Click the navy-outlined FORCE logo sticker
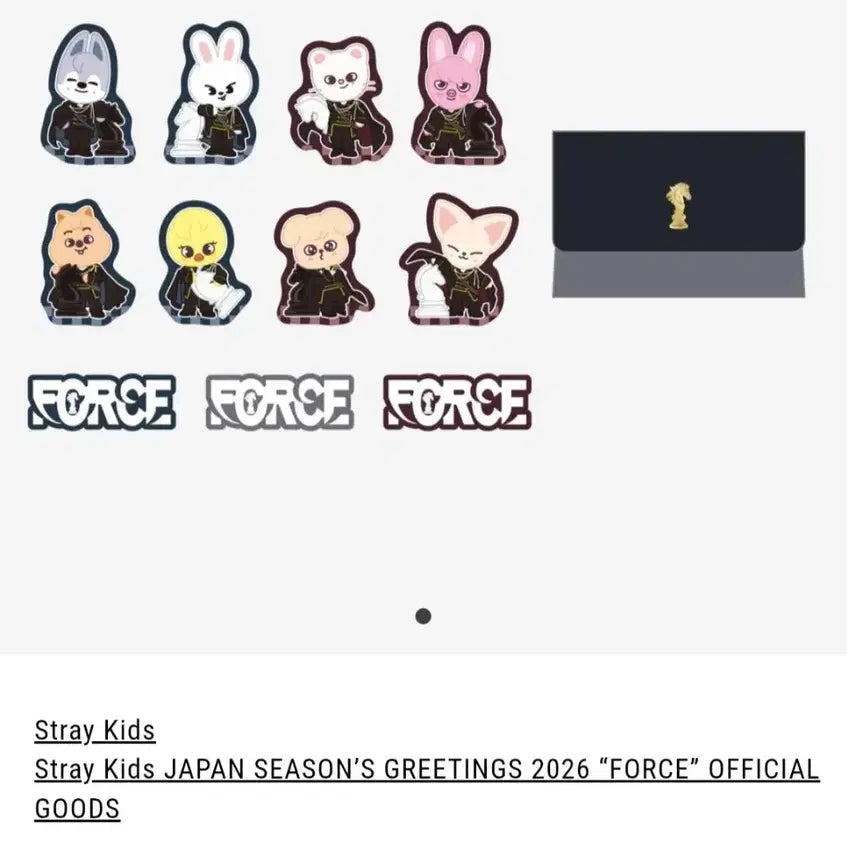The height and width of the screenshot is (856, 856). [x=102, y=402]
